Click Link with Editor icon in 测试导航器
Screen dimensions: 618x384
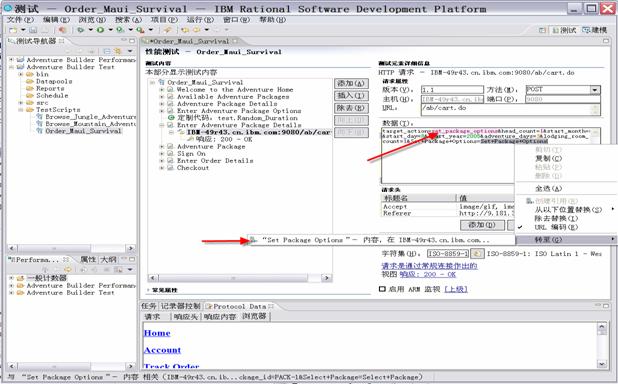[117, 51]
